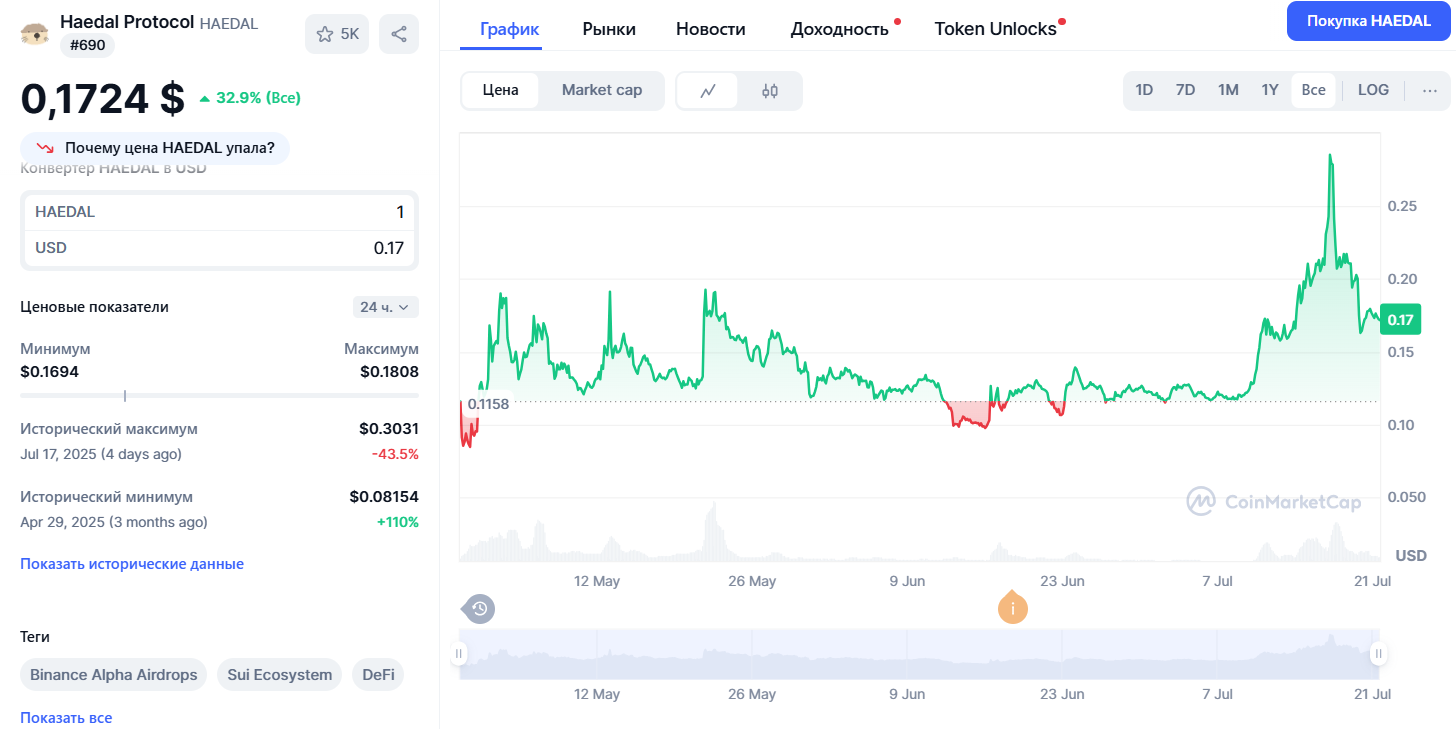Click the #690 rank badge
This screenshot has height=729, width=1456.
[x=88, y=45]
